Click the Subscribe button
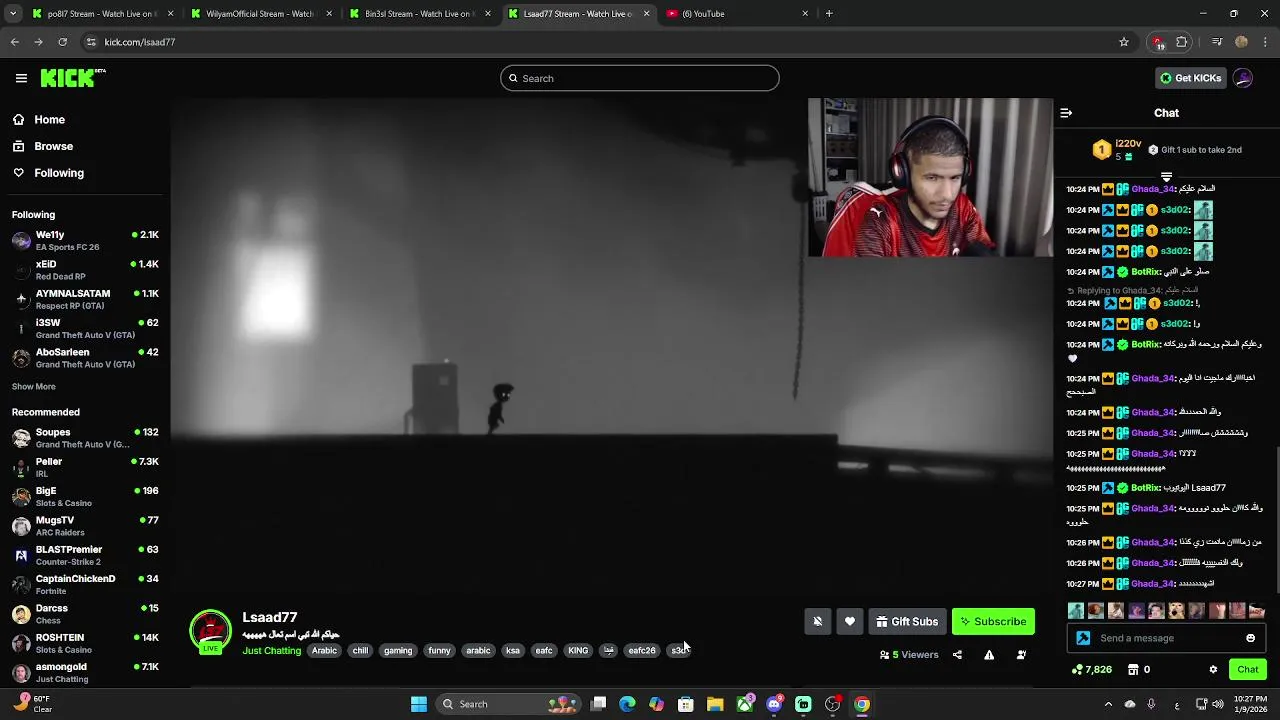Screen dimensions: 1280x720 click(993, 622)
